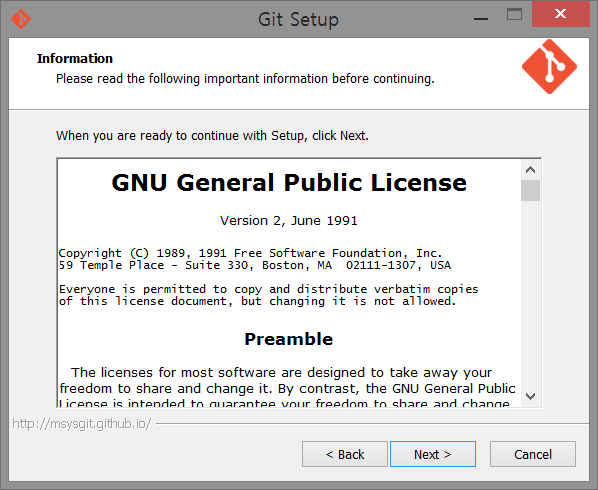Click the 'Version 2, June 1991' line
This screenshot has width=598, height=490.
click(x=289, y=220)
